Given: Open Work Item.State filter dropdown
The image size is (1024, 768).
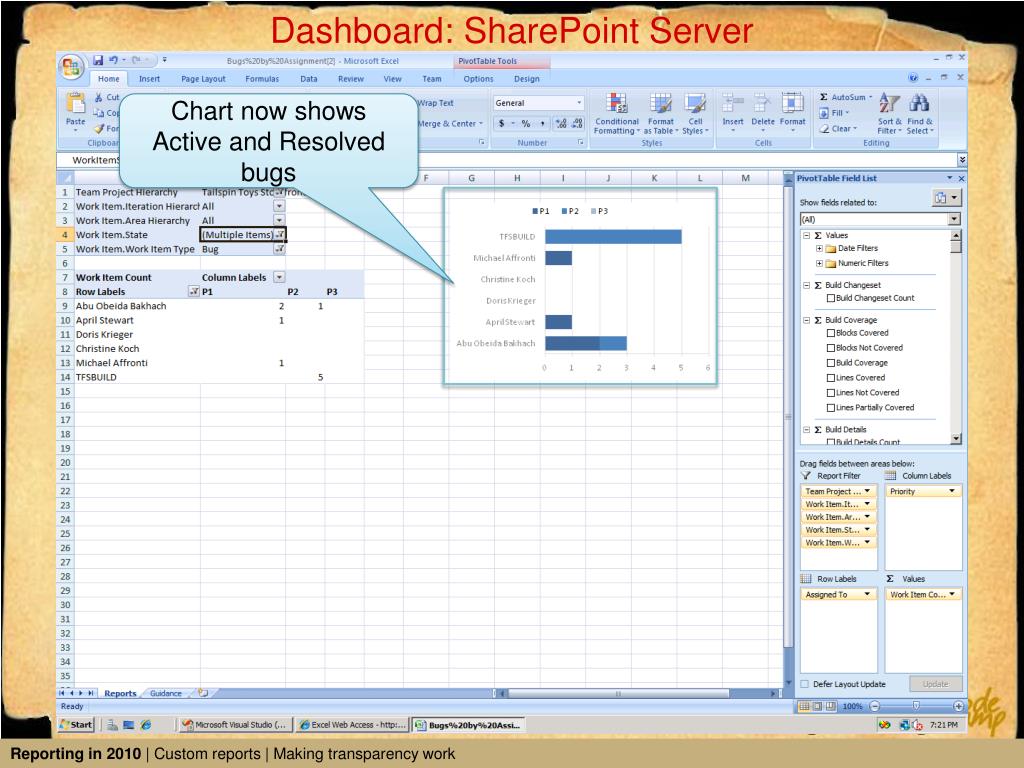Looking at the screenshot, I should [x=280, y=234].
